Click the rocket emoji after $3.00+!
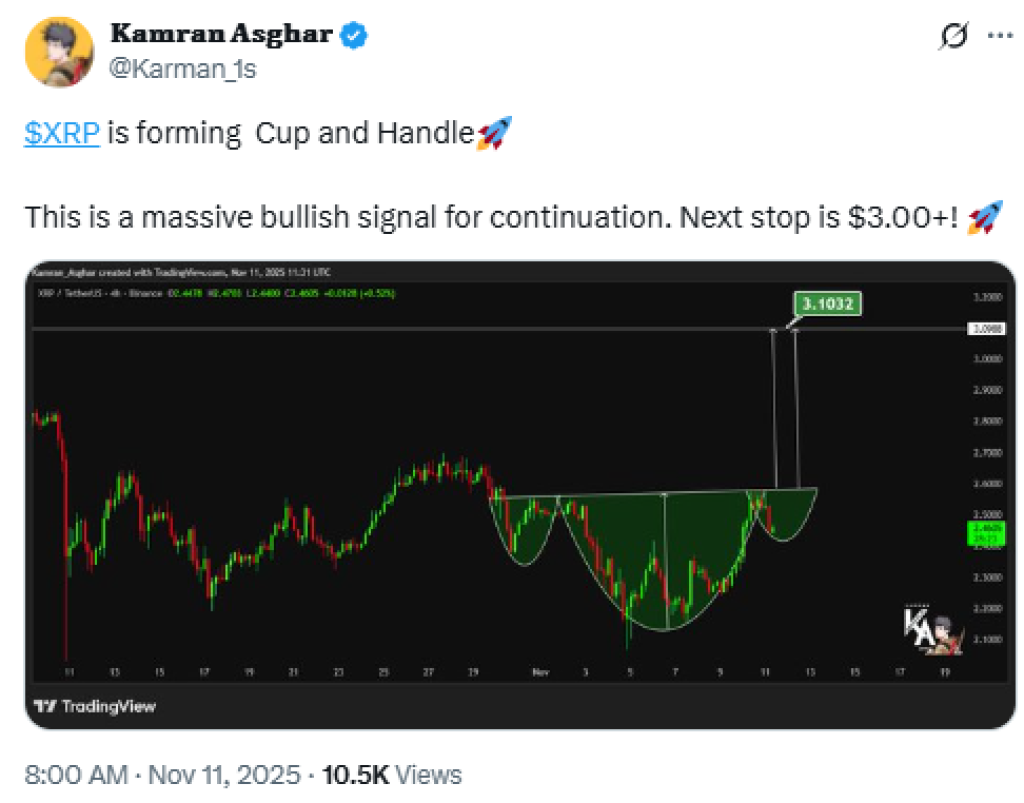This screenshot has height=803, width=1024. tap(985, 217)
